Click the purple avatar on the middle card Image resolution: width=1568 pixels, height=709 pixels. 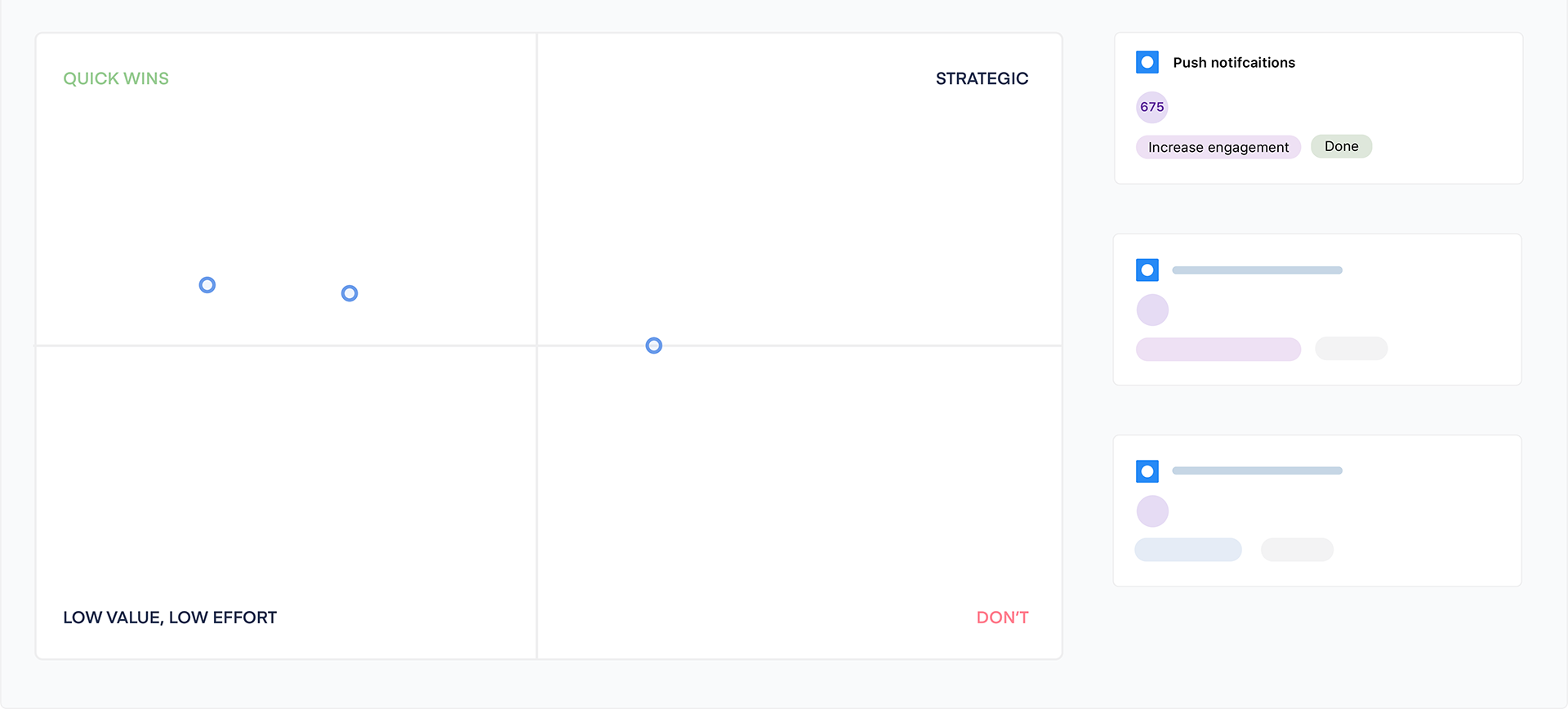click(1151, 310)
